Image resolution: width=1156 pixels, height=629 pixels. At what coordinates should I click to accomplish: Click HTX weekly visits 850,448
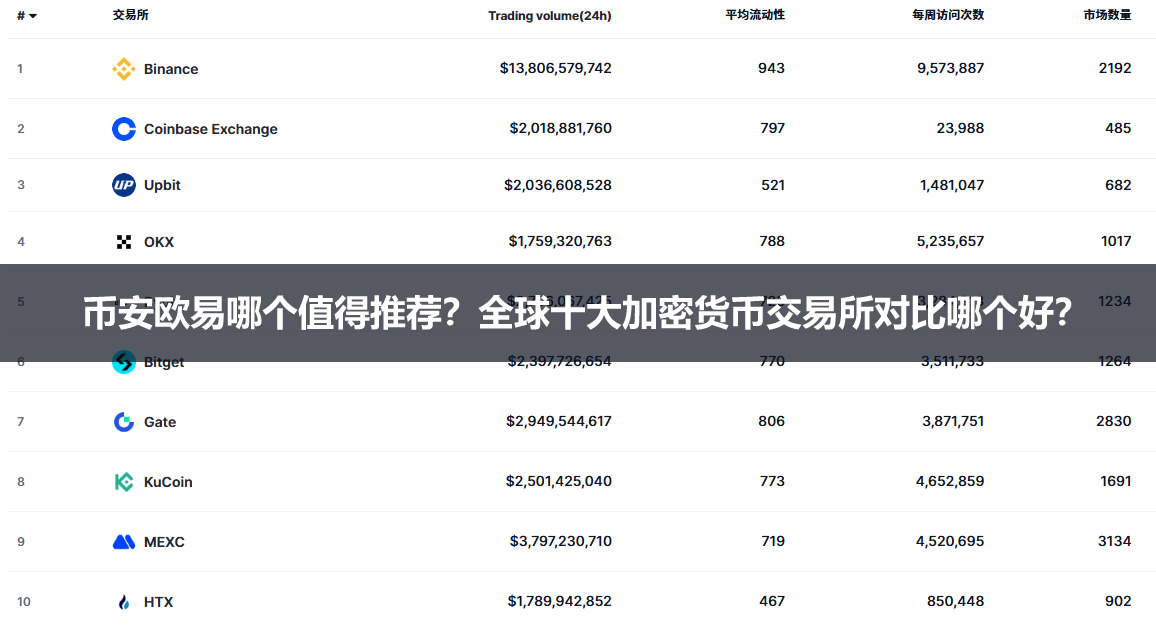click(x=955, y=601)
